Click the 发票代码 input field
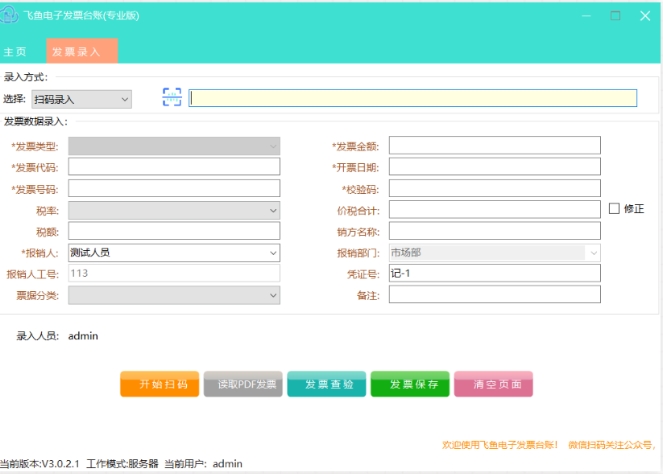Image resolution: width=663 pixels, height=474 pixels. tap(174, 167)
